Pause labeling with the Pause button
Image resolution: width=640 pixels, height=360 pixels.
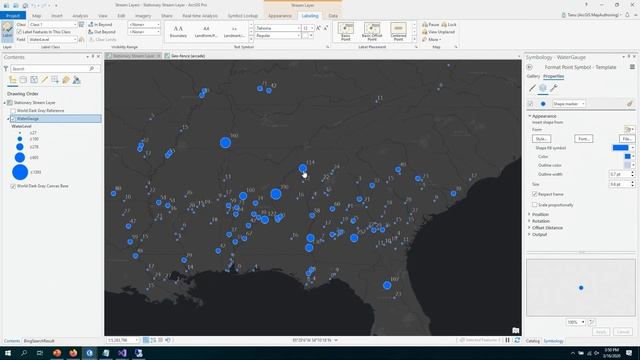point(431,24)
